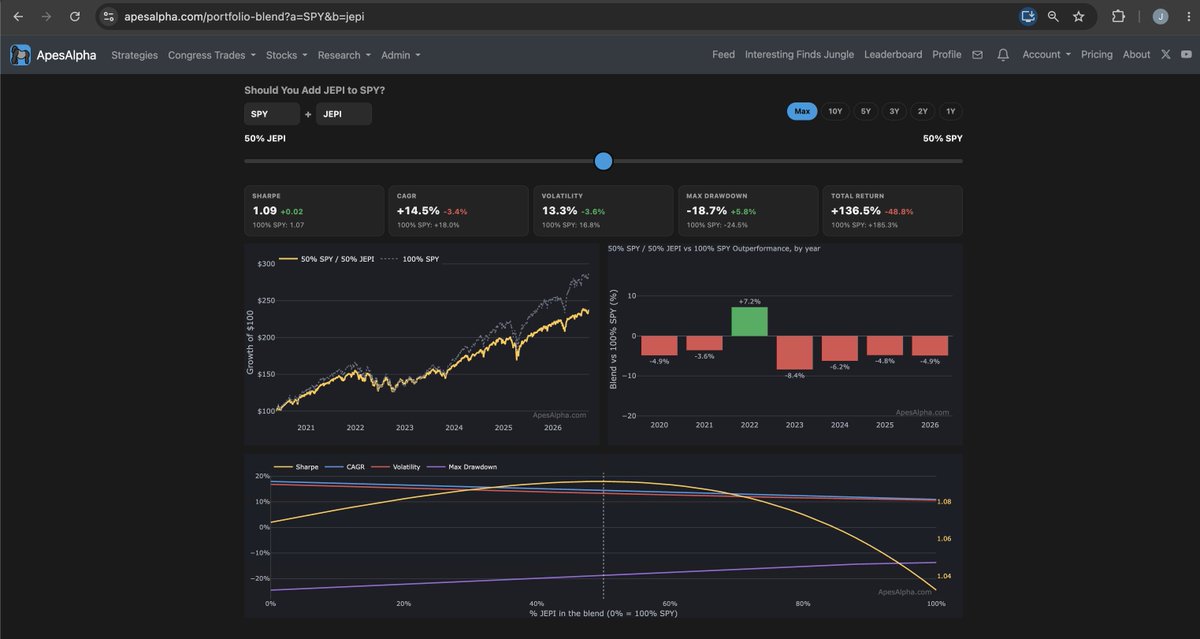The height and width of the screenshot is (639, 1200).
Task: Open the Pricing page
Action: 1097,55
